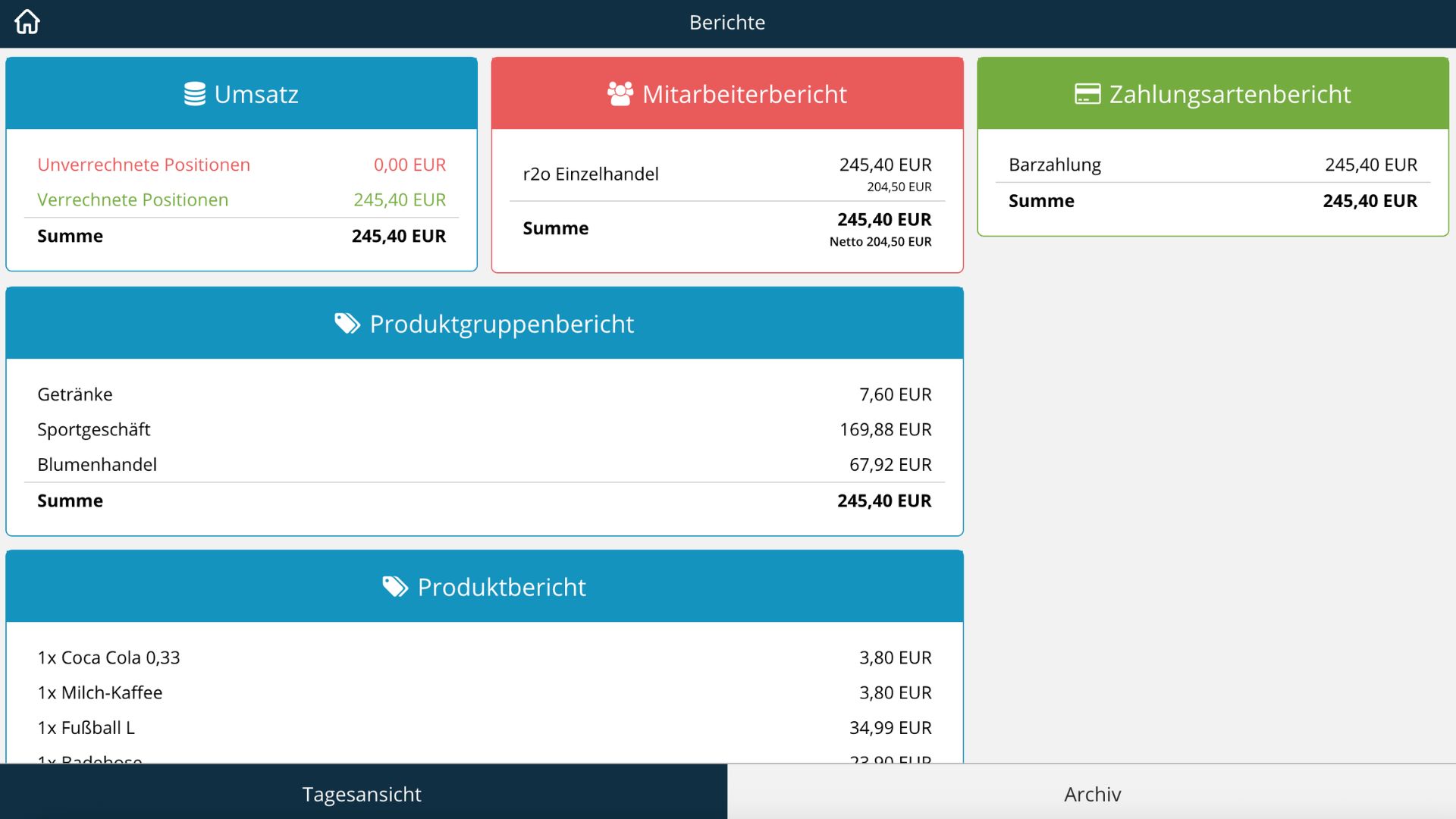Open the Mitarbeiterbericht report header
Screen dimensions: 1456x819
click(727, 93)
